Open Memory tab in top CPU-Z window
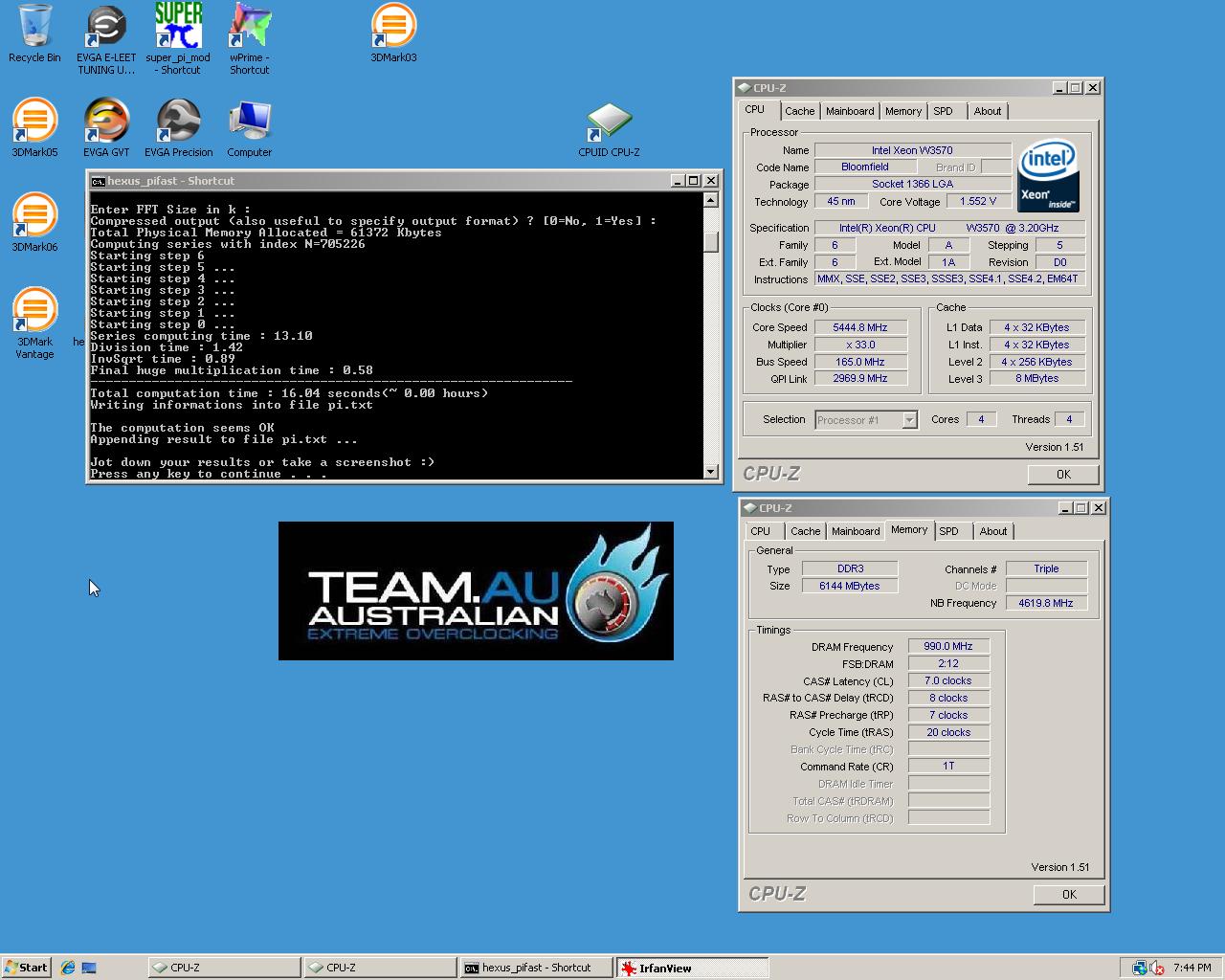 click(x=902, y=112)
